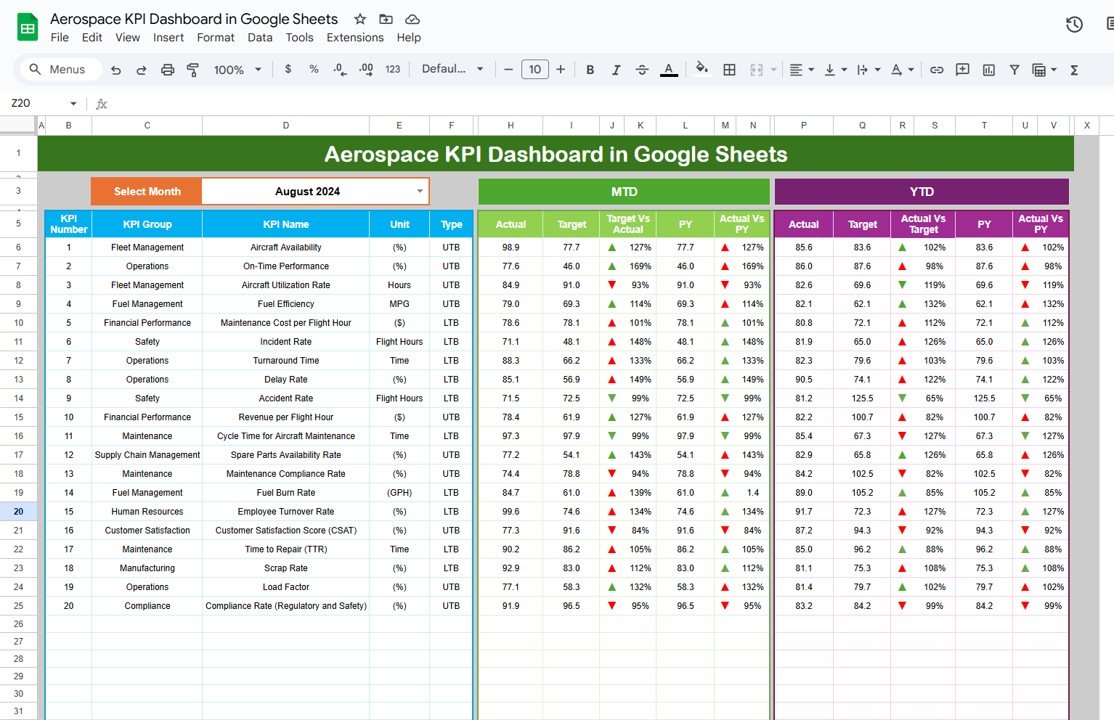
Task: Insert a comment
Action: coord(963,70)
